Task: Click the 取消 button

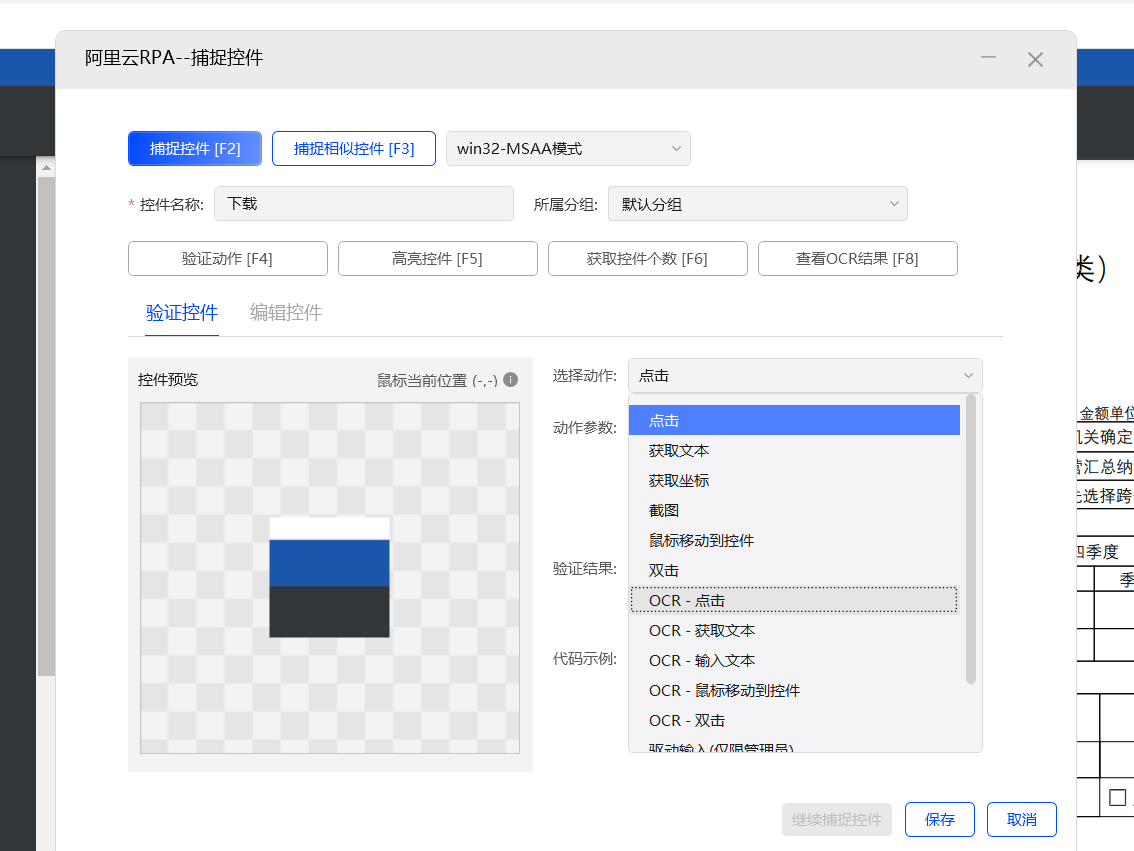Action: (1022, 819)
